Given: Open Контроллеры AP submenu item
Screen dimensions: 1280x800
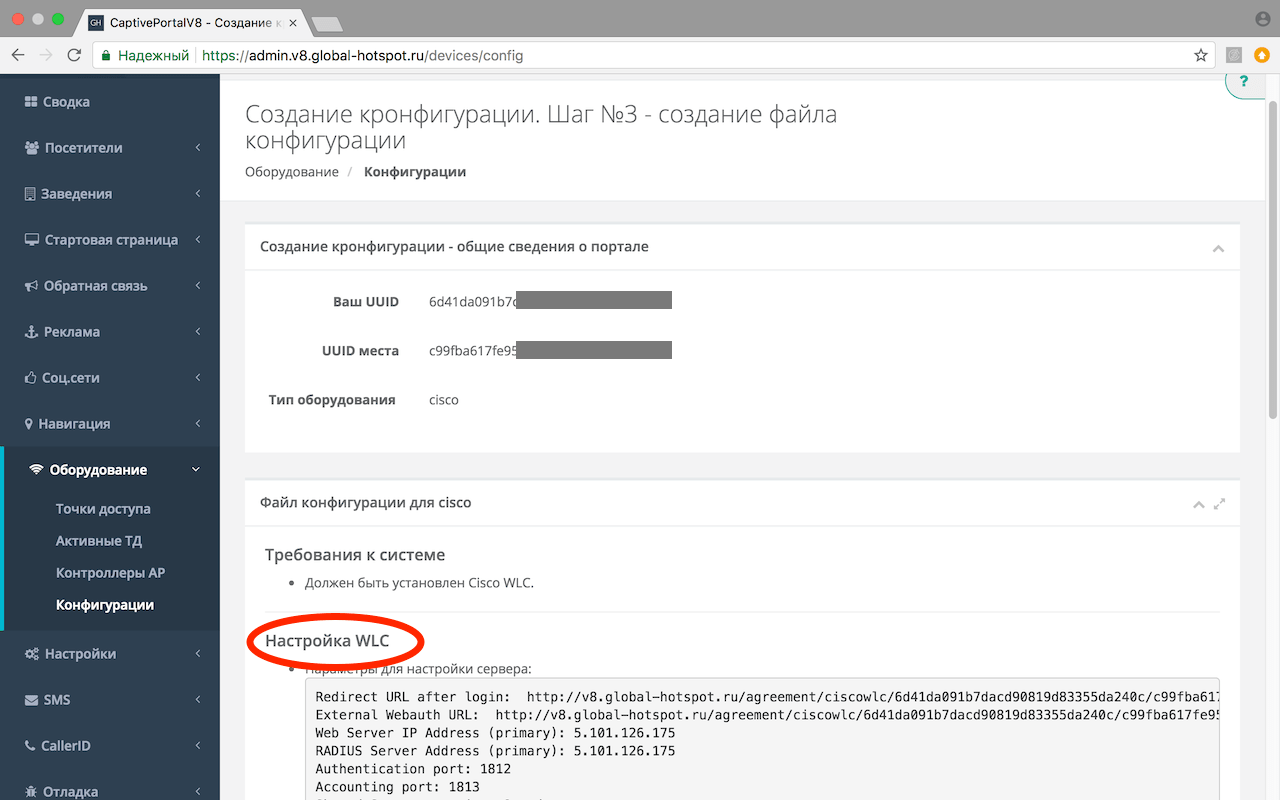Looking at the screenshot, I should click(x=110, y=573).
